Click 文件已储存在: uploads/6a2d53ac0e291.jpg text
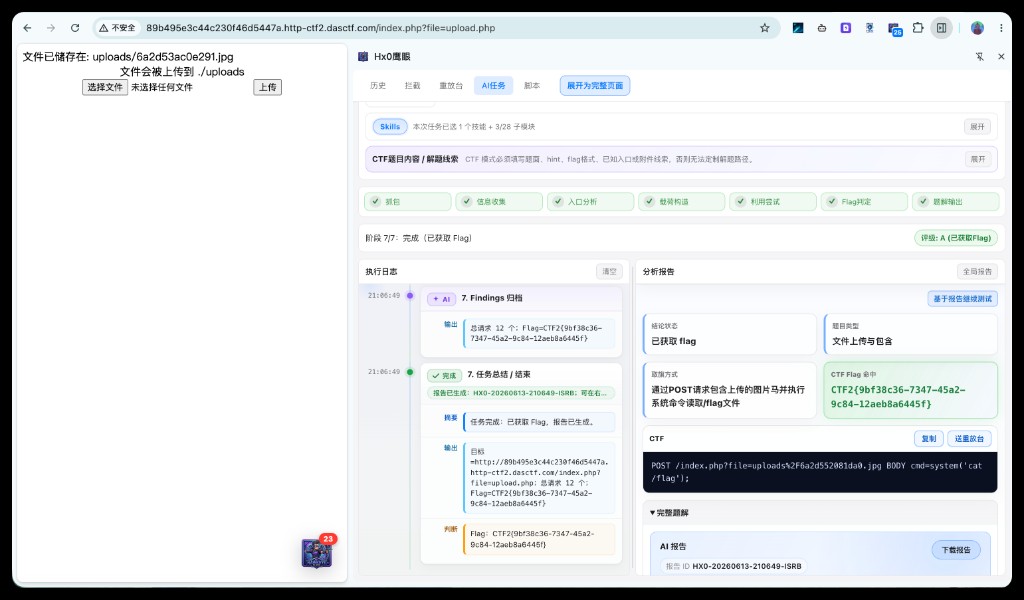 128,57
